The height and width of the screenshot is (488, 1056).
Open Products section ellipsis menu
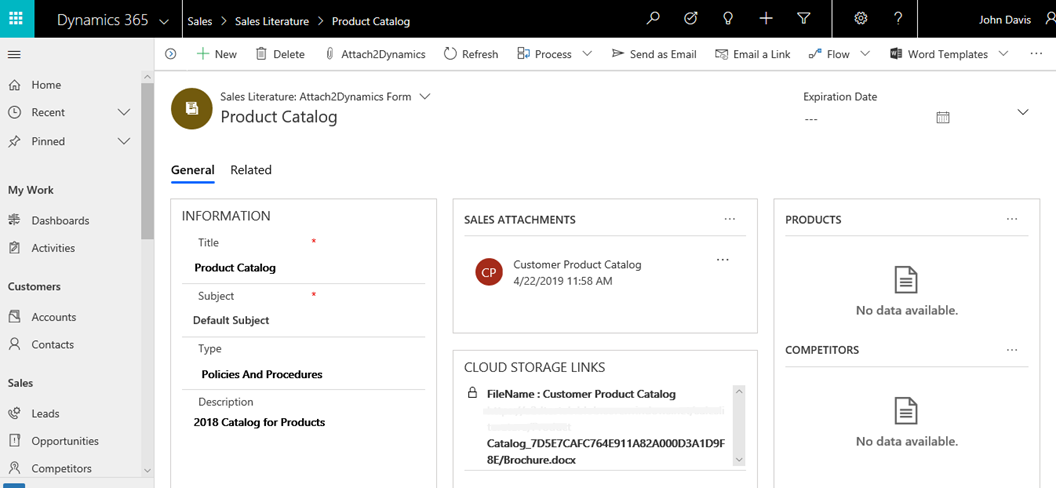coord(1012,219)
